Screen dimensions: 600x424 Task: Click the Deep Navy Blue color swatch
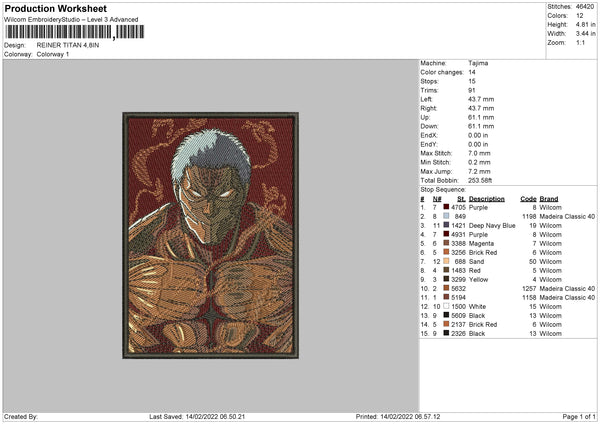pos(445,226)
